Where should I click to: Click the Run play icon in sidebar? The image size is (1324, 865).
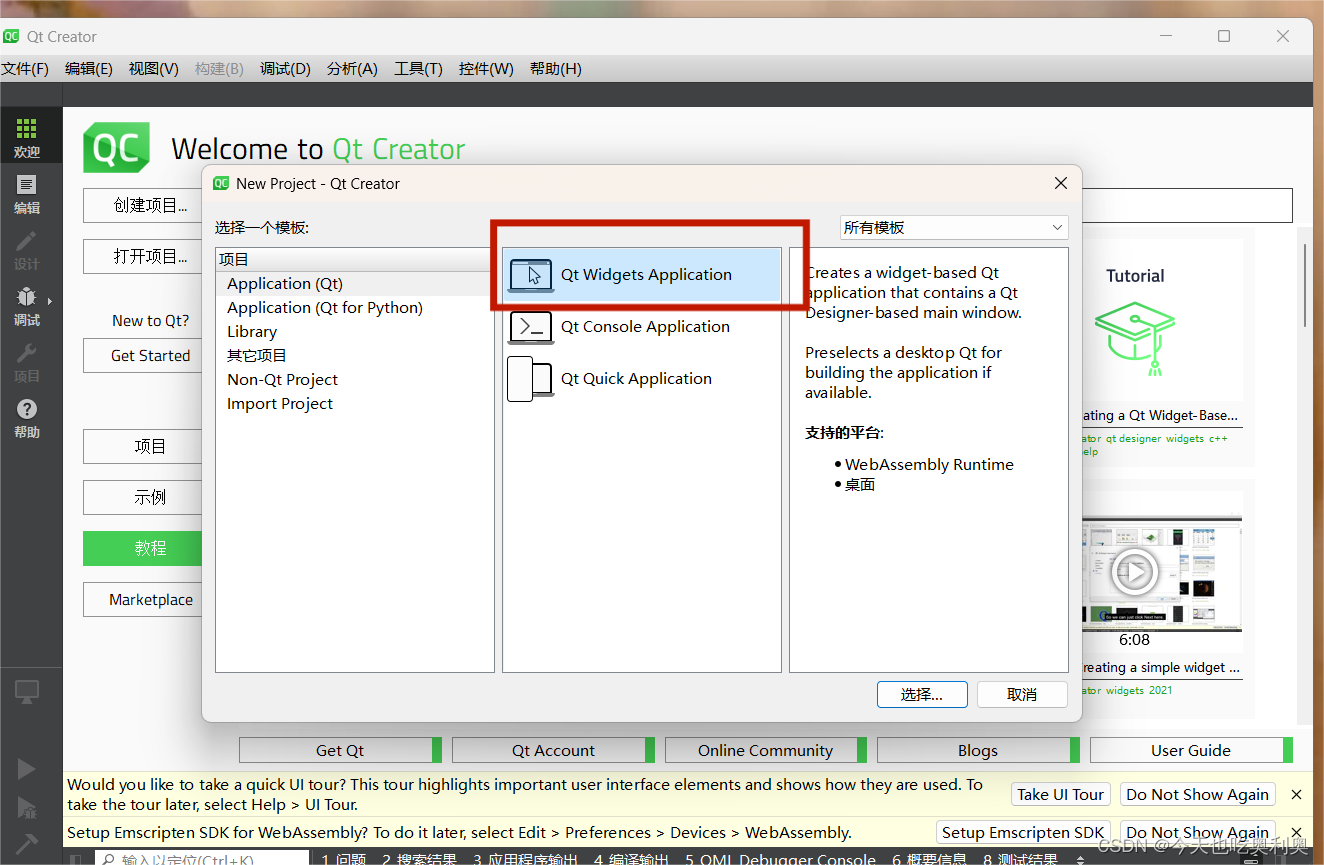pyautogui.click(x=27, y=768)
